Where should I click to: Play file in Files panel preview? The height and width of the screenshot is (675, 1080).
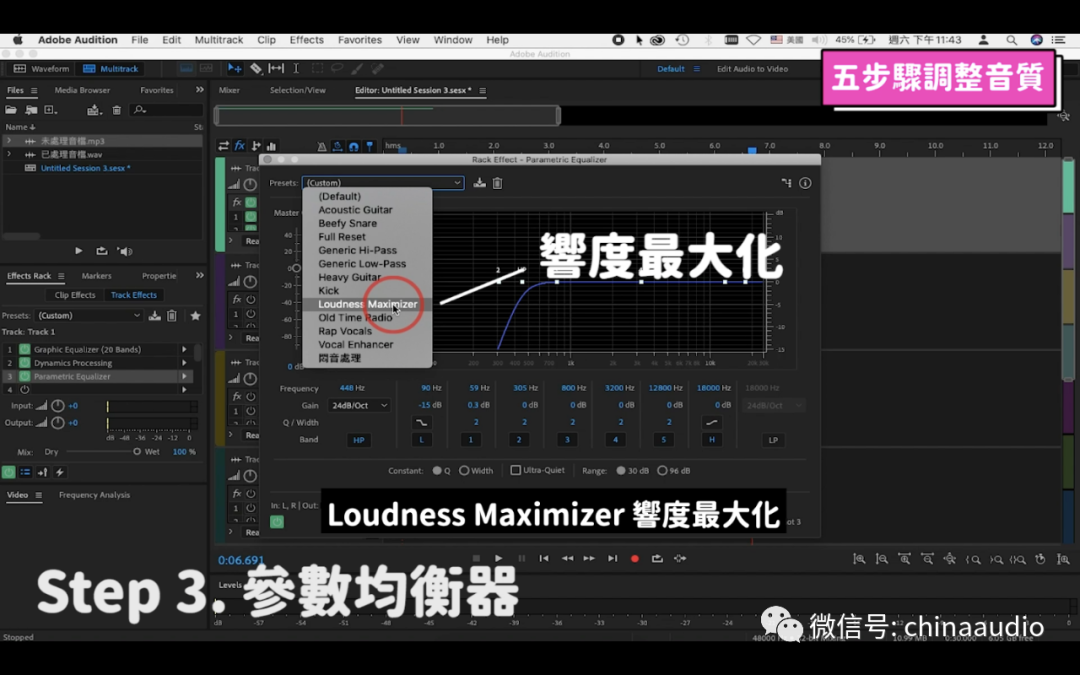pyautogui.click(x=79, y=251)
